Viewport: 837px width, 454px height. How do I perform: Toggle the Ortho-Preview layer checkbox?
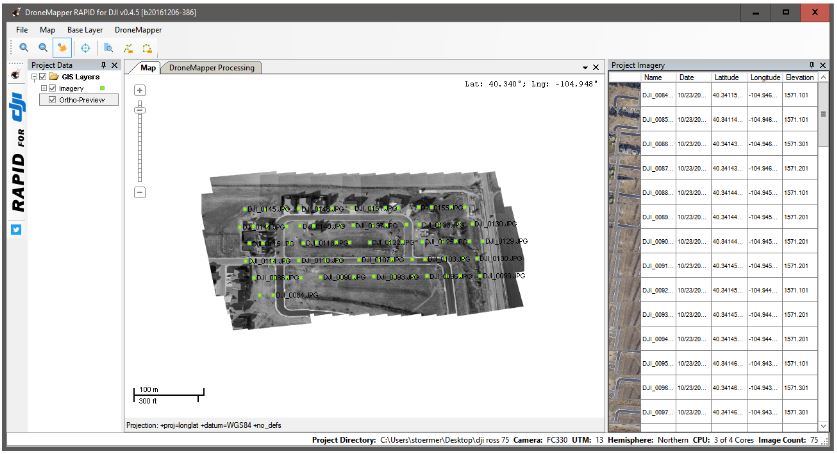point(52,100)
